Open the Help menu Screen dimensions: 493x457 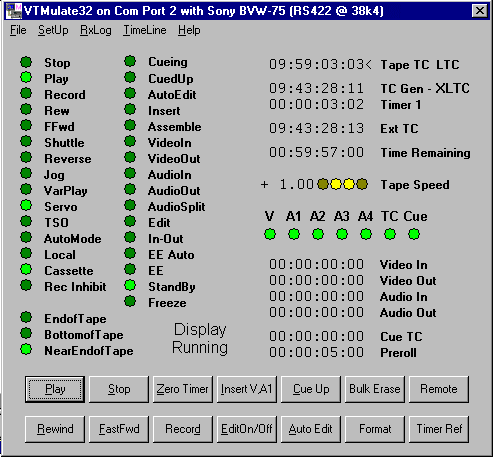click(x=189, y=30)
